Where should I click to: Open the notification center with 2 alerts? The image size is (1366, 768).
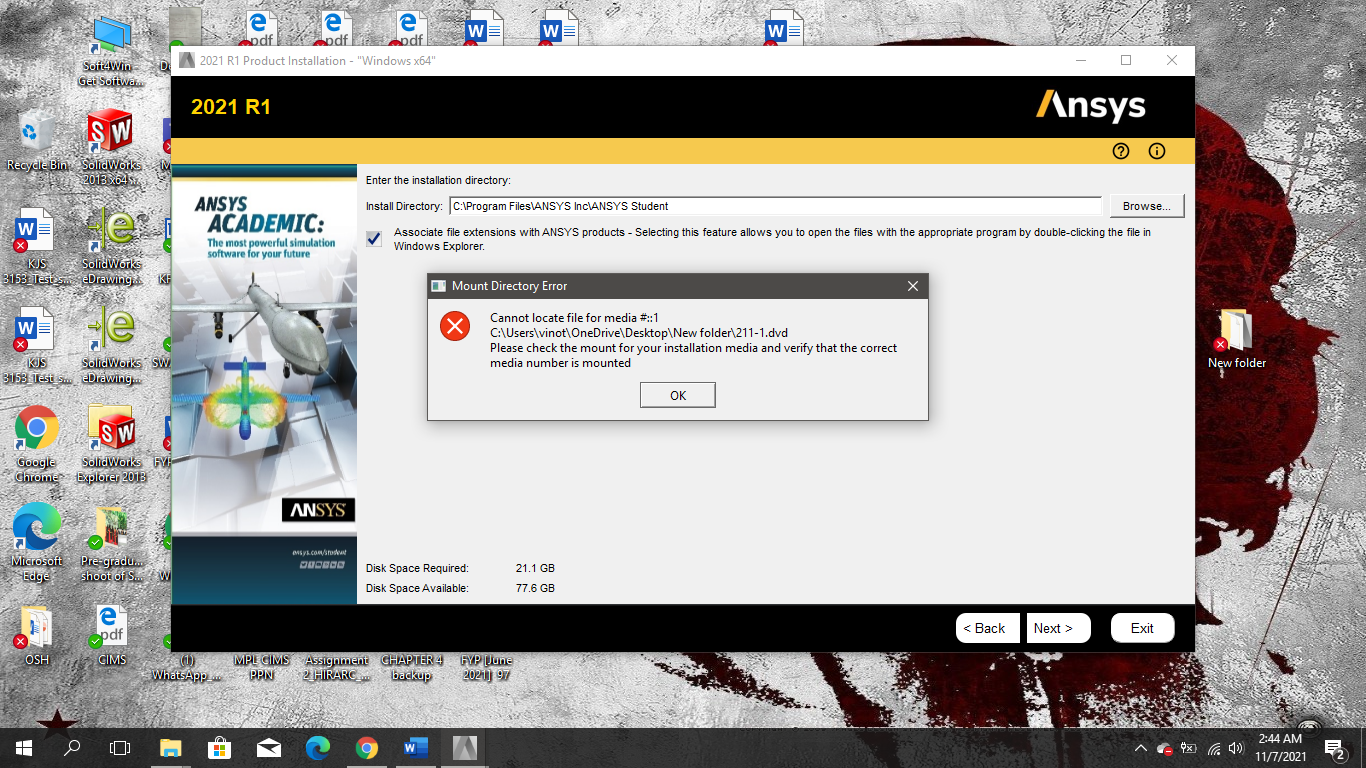click(x=1334, y=748)
